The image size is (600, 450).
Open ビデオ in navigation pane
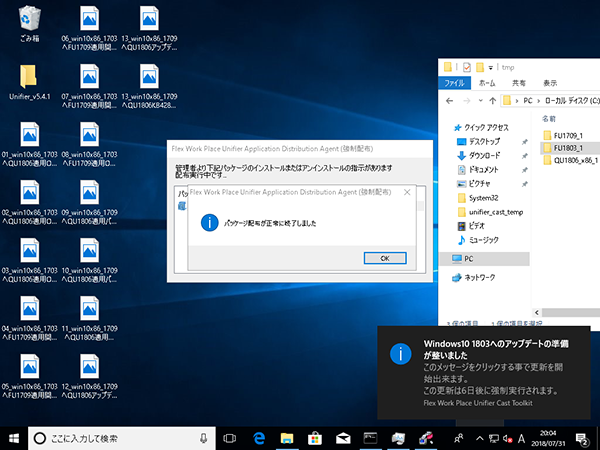pos(471,226)
